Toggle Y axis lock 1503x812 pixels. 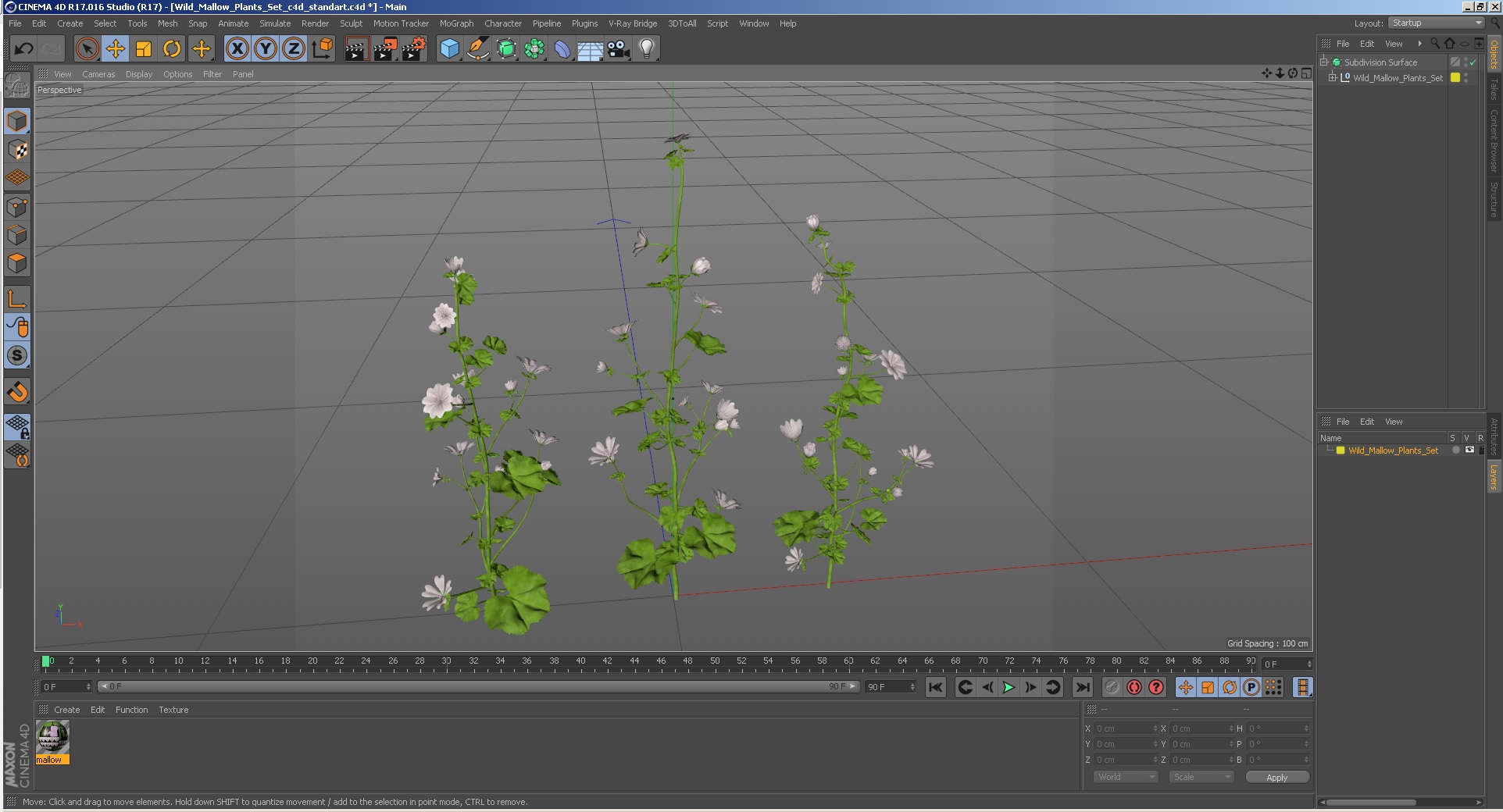(x=266, y=49)
